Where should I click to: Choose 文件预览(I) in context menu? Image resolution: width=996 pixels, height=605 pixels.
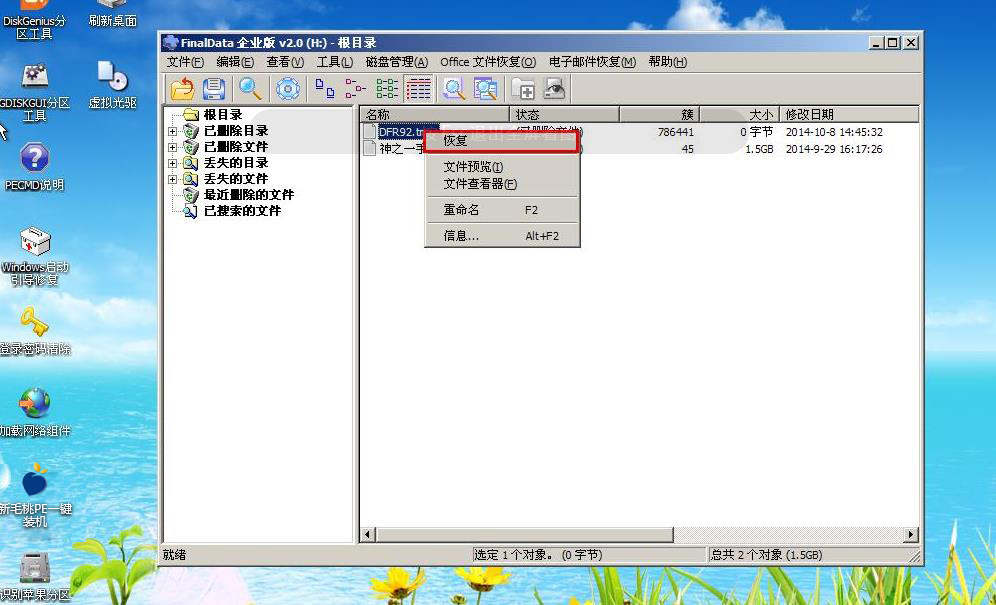(x=502, y=167)
